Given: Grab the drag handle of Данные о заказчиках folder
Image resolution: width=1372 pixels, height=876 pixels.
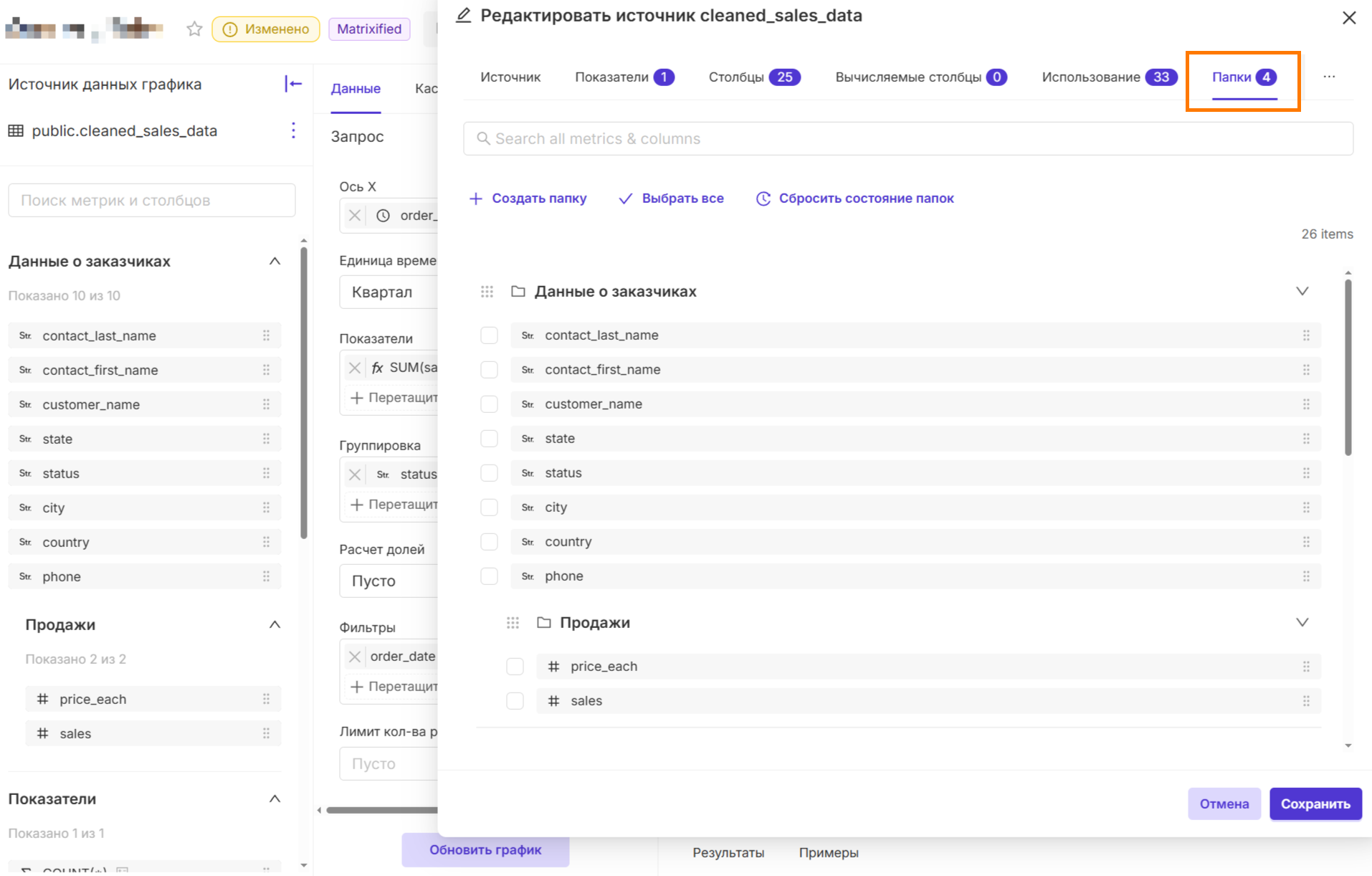Looking at the screenshot, I should point(487,292).
